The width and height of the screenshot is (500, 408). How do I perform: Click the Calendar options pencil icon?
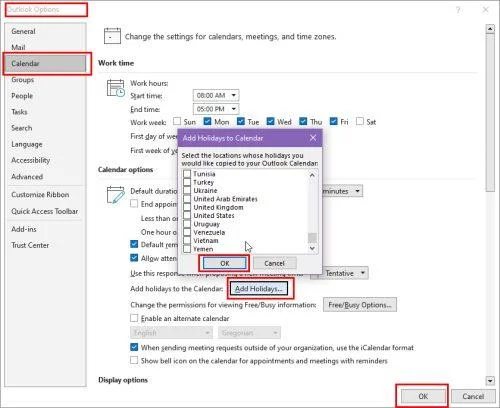115,195
